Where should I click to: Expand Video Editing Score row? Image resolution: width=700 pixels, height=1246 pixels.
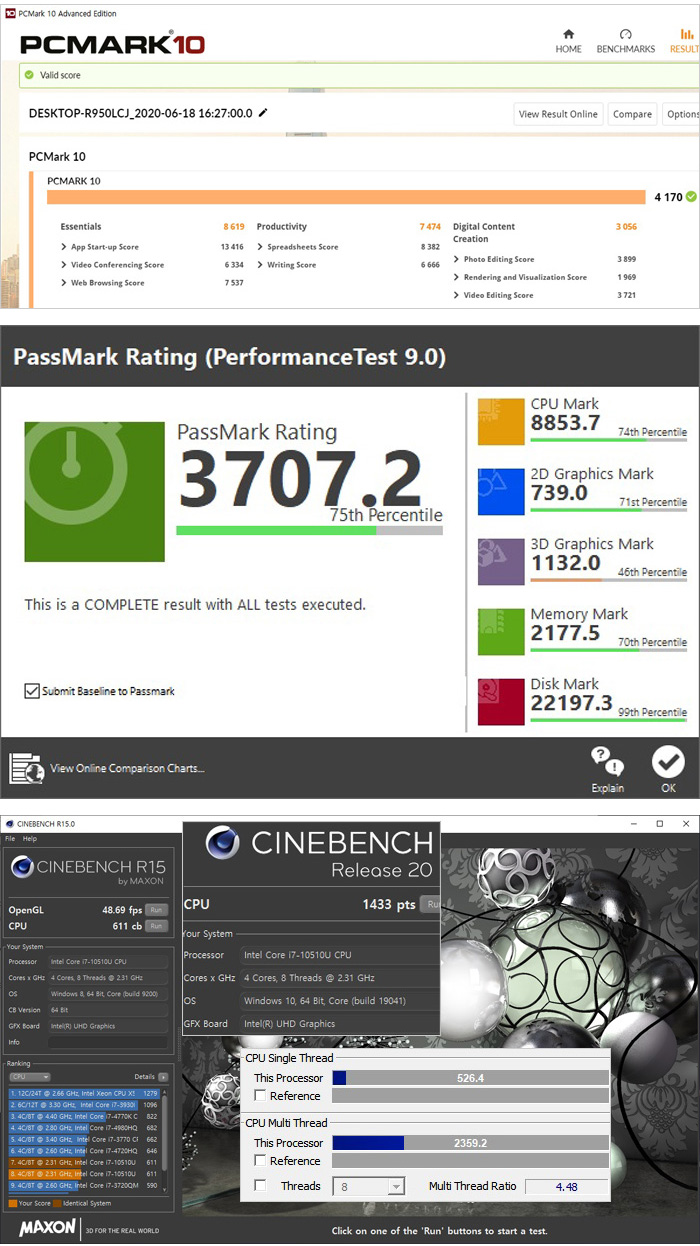pyautogui.click(x=457, y=295)
